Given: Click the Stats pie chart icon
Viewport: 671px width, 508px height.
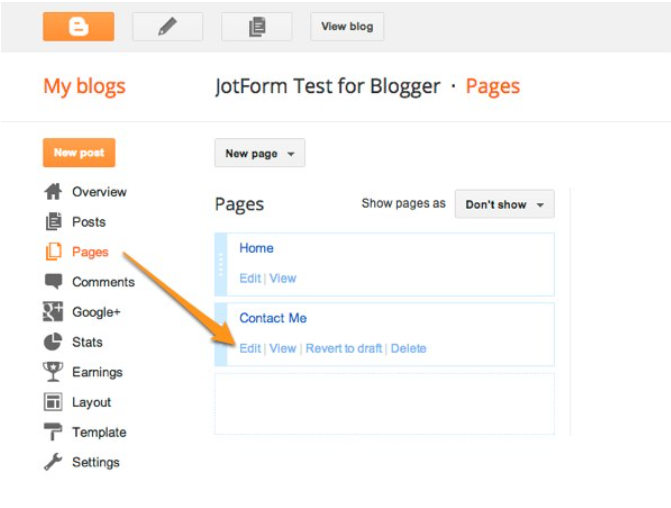Looking at the screenshot, I should [x=53, y=342].
